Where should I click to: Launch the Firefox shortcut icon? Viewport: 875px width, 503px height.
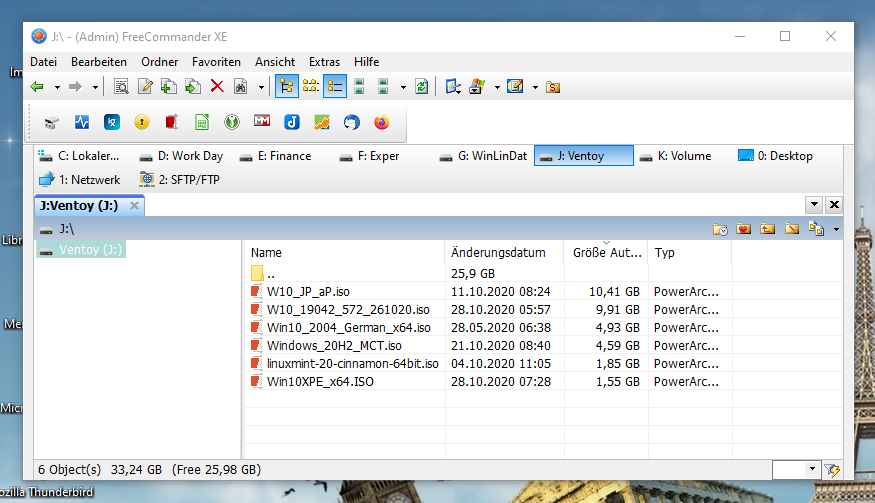click(x=382, y=122)
